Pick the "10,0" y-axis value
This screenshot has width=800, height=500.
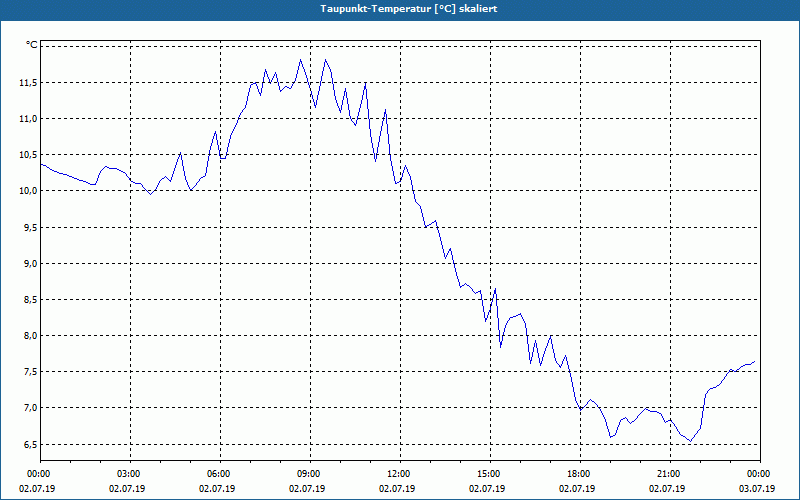(28, 191)
